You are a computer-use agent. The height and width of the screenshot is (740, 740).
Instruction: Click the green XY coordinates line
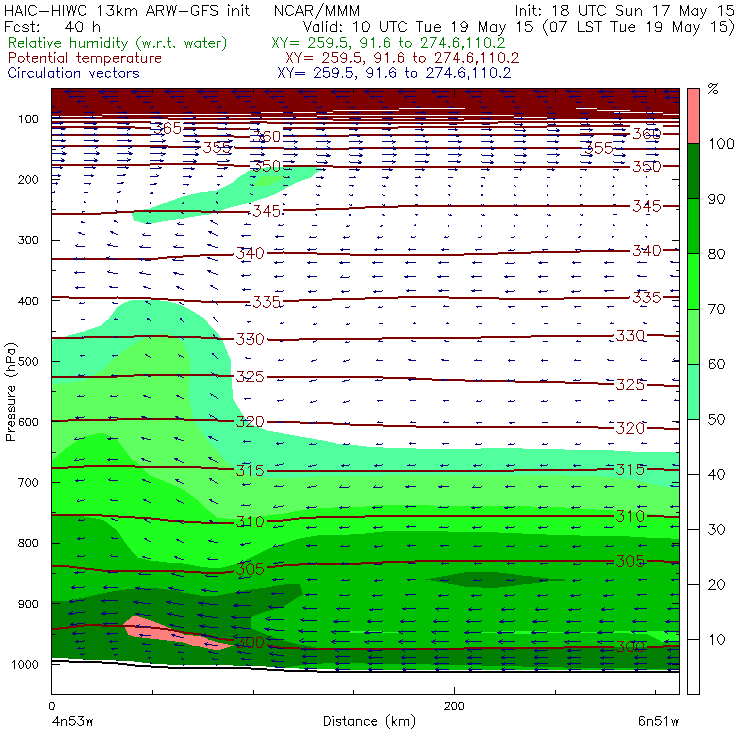388,43
